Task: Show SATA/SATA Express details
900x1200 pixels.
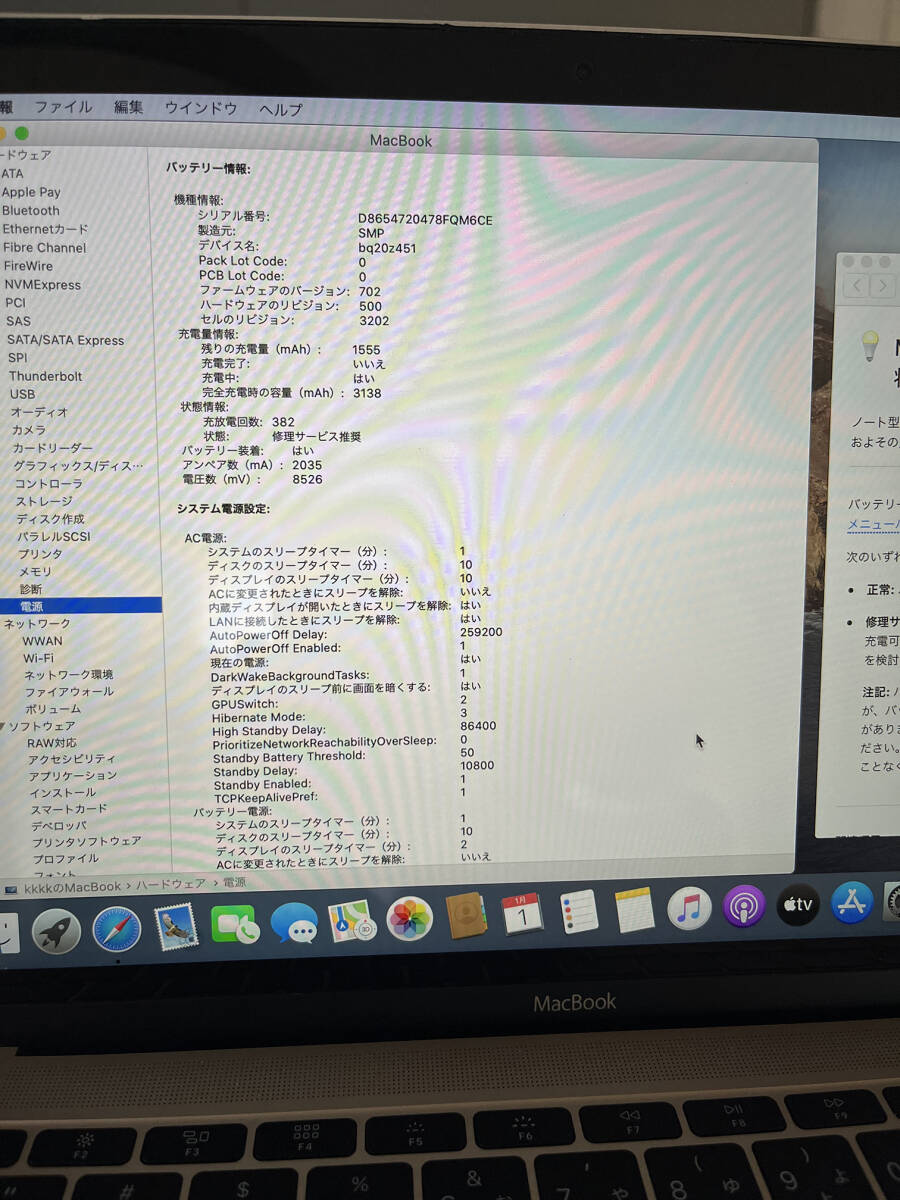Action: (x=65, y=340)
